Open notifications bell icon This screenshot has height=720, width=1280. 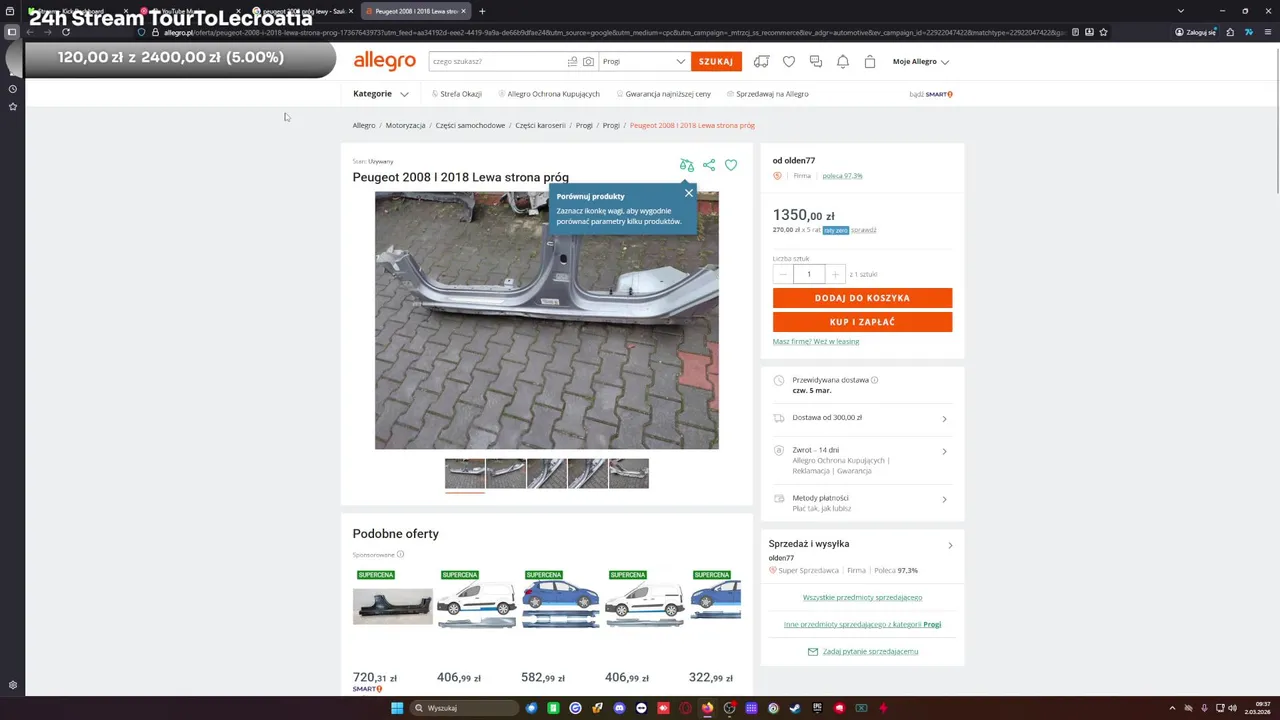tap(843, 61)
